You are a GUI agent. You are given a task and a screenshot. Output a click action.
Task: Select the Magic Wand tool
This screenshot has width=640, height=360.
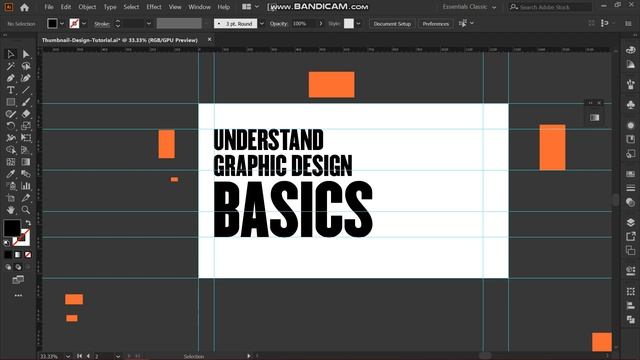[11, 66]
